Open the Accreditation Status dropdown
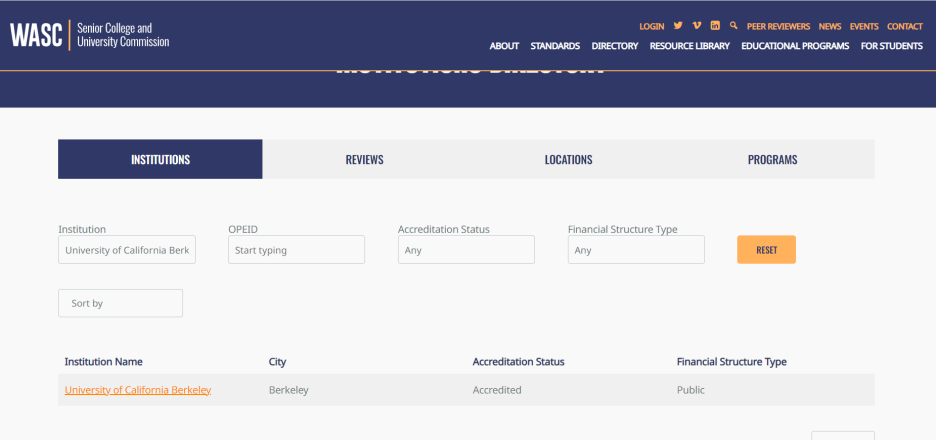Viewport: 936px width, 440px height. pos(466,250)
